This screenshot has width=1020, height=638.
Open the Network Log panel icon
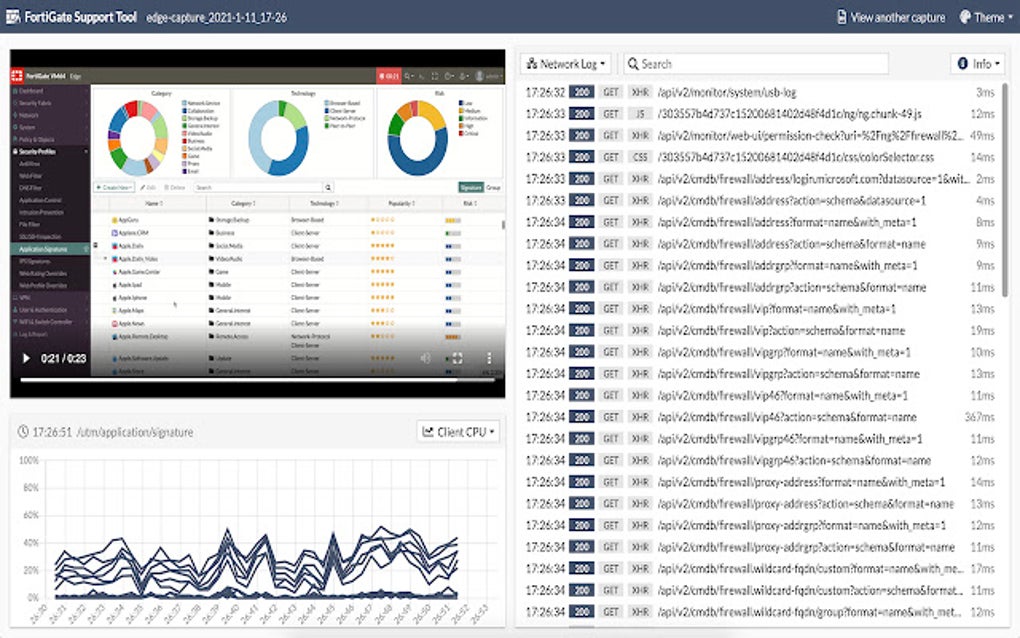(530, 63)
